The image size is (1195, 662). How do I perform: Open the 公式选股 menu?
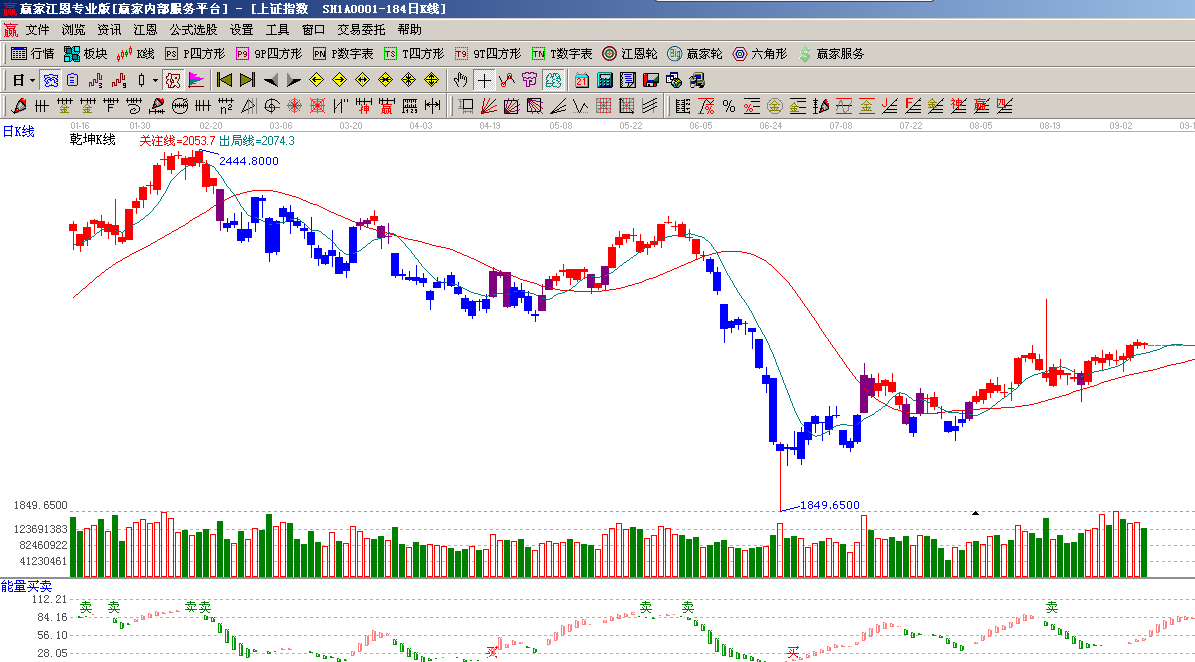pyautogui.click(x=193, y=30)
